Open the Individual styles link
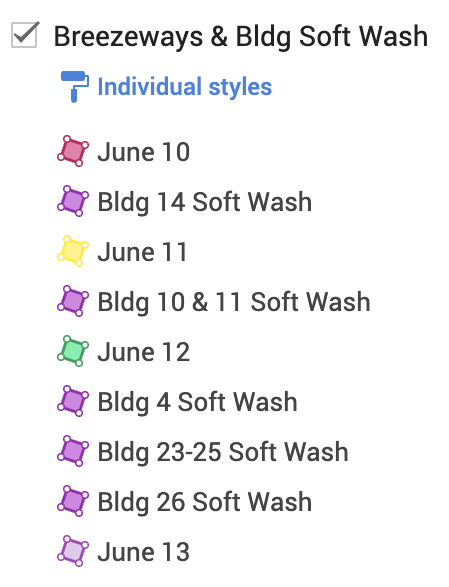Image resolution: width=449 pixels, height=587 pixels. (185, 87)
